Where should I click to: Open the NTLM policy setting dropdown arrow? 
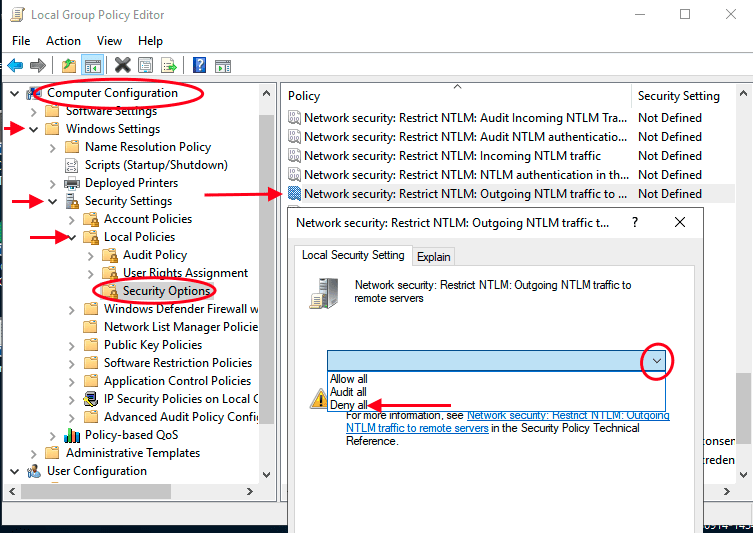pyautogui.click(x=657, y=360)
